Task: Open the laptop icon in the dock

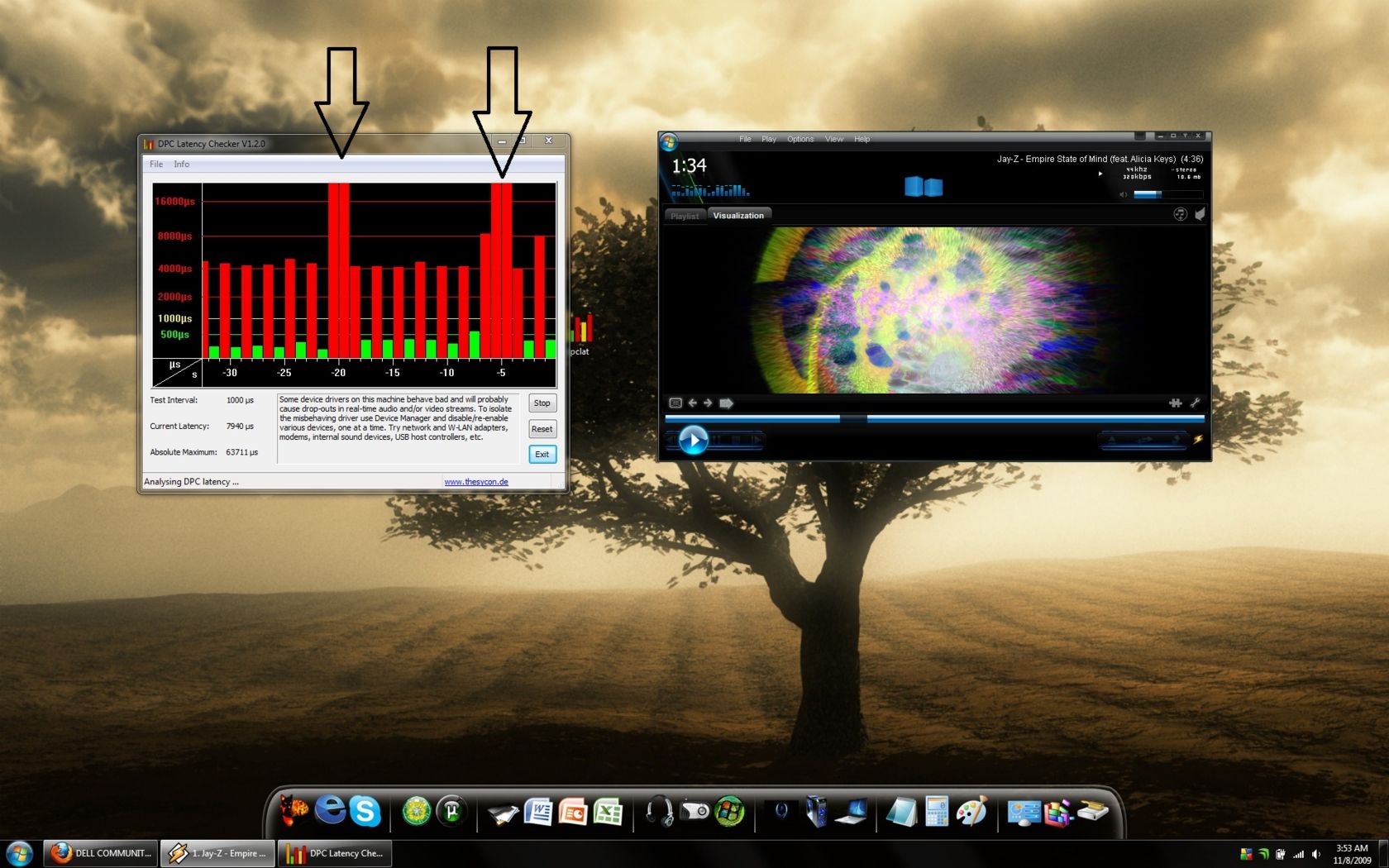Action: pos(851,811)
